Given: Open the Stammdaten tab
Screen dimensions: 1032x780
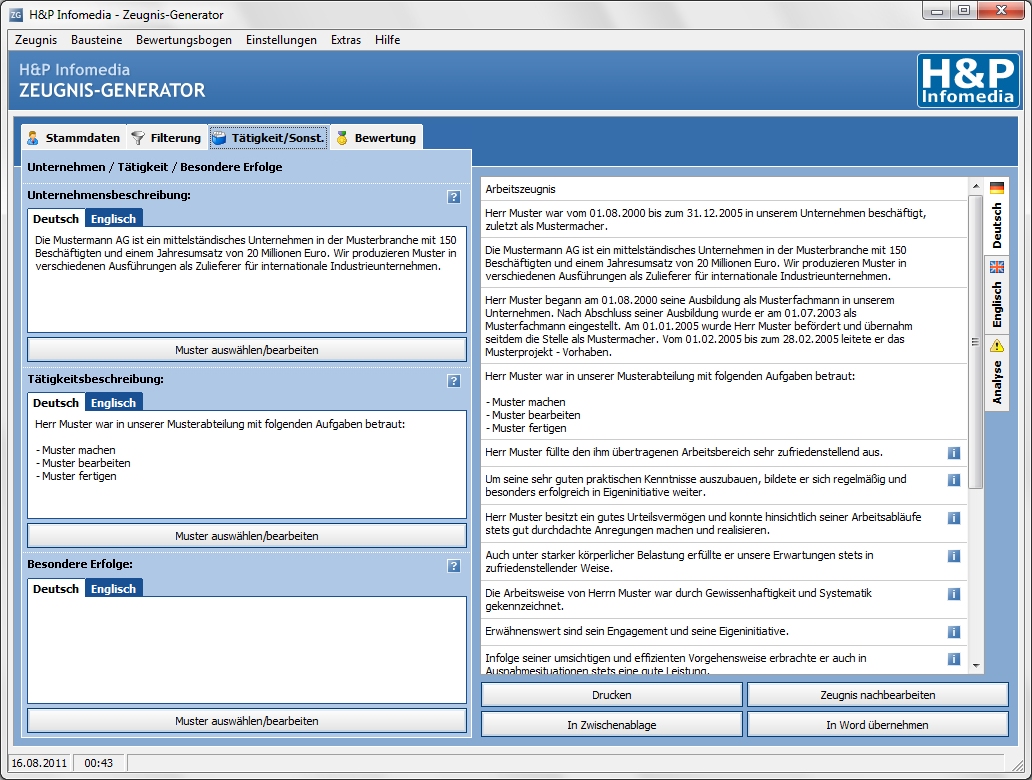Looking at the screenshot, I should [x=74, y=138].
